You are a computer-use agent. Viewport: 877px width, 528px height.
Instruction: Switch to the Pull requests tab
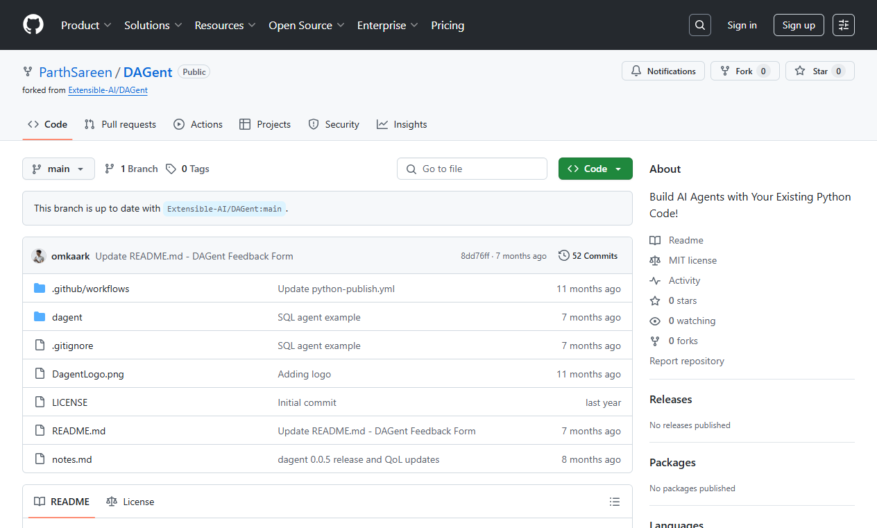click(120, 124)
